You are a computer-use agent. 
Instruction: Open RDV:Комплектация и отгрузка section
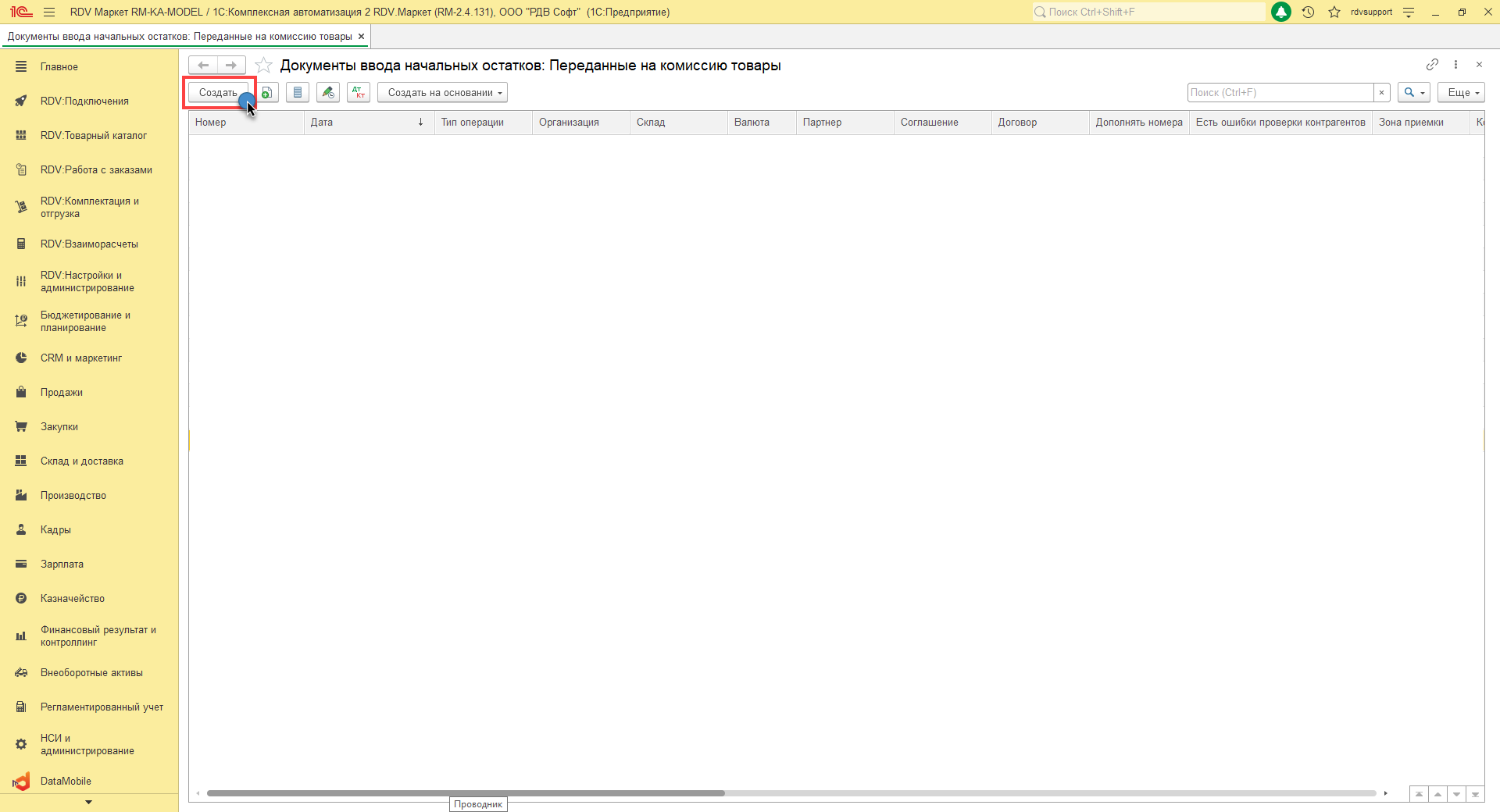(x=89, y=207)
